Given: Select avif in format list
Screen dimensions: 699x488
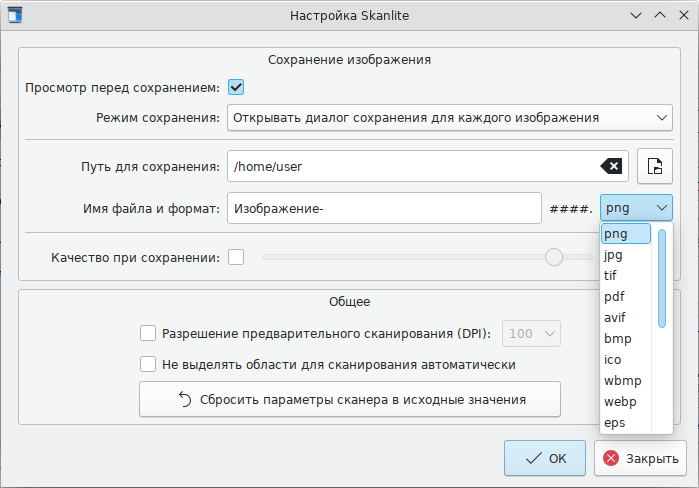Looking at the screenshot, I should [625, 318].
